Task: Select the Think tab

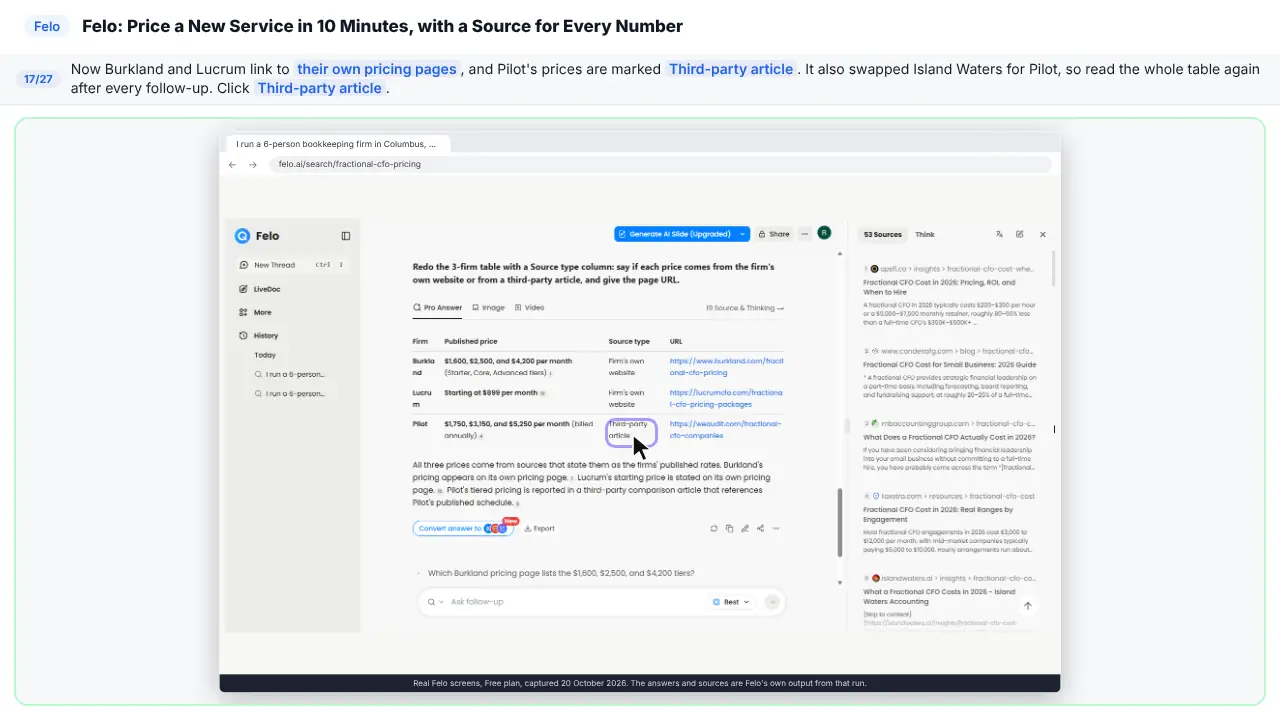Action: point(925,234)
